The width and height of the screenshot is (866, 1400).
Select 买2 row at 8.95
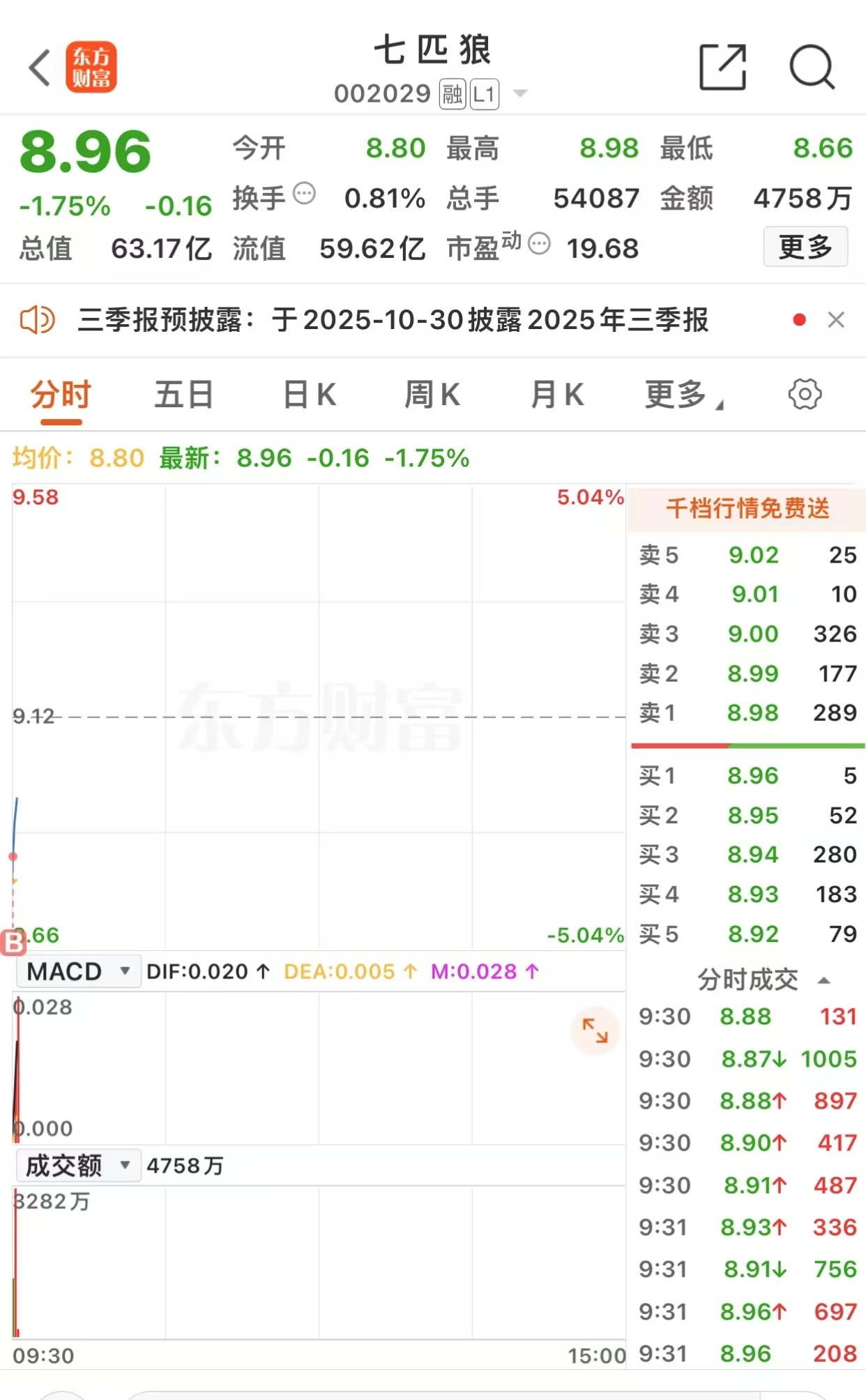point(747,815)
